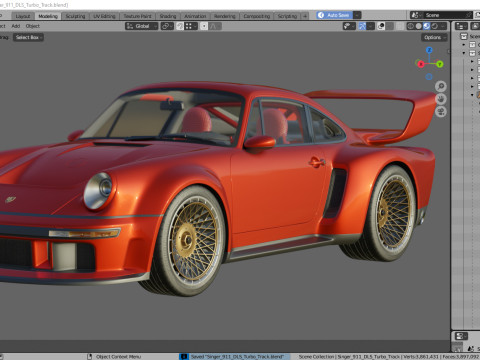This screenshot has width=480, height=360.
Task: Open the dropdown next to Auto Save
Action: click(357, 15)
